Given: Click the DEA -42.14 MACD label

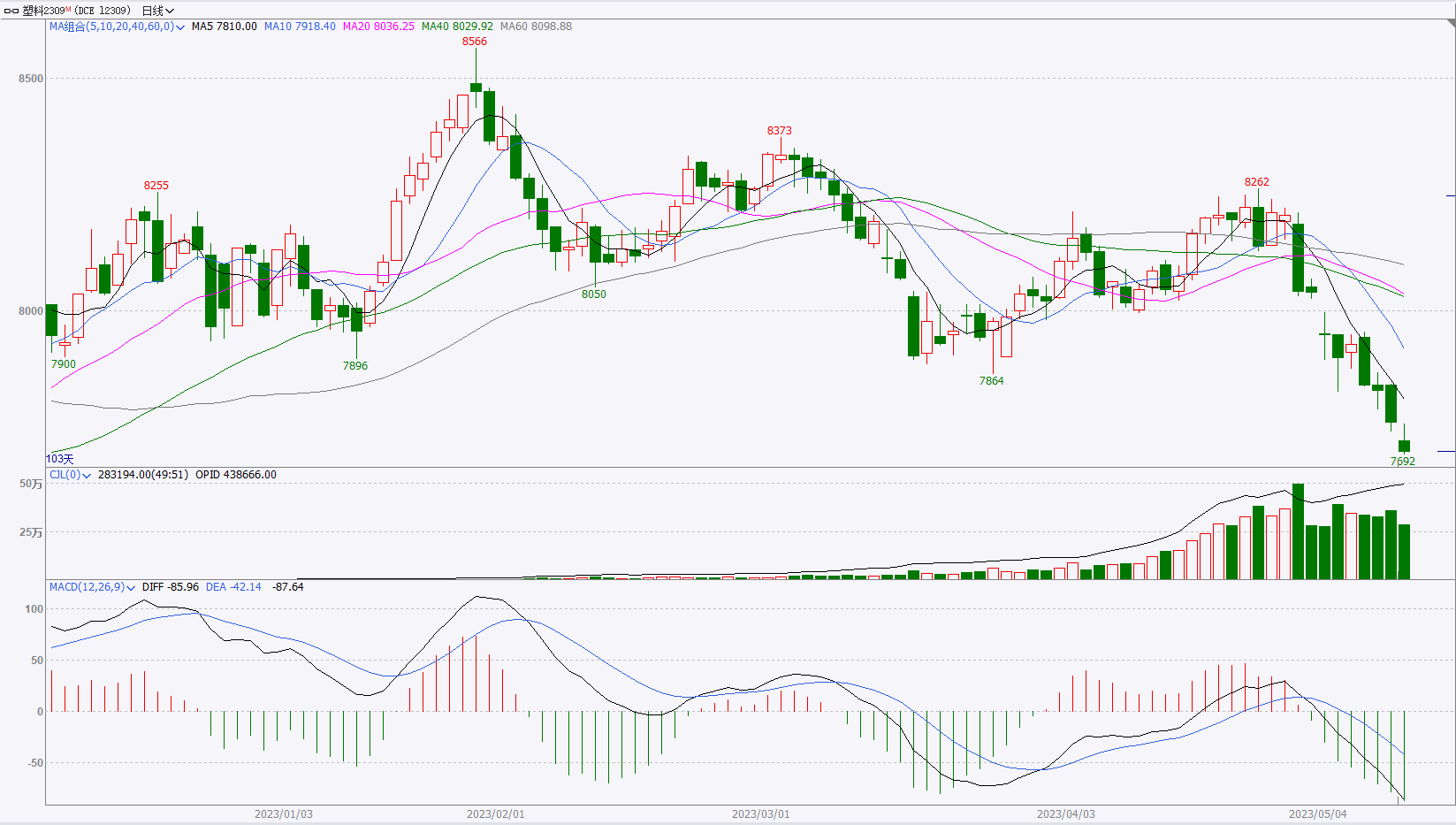Looking at the screenshot, I should pos(233,587).
